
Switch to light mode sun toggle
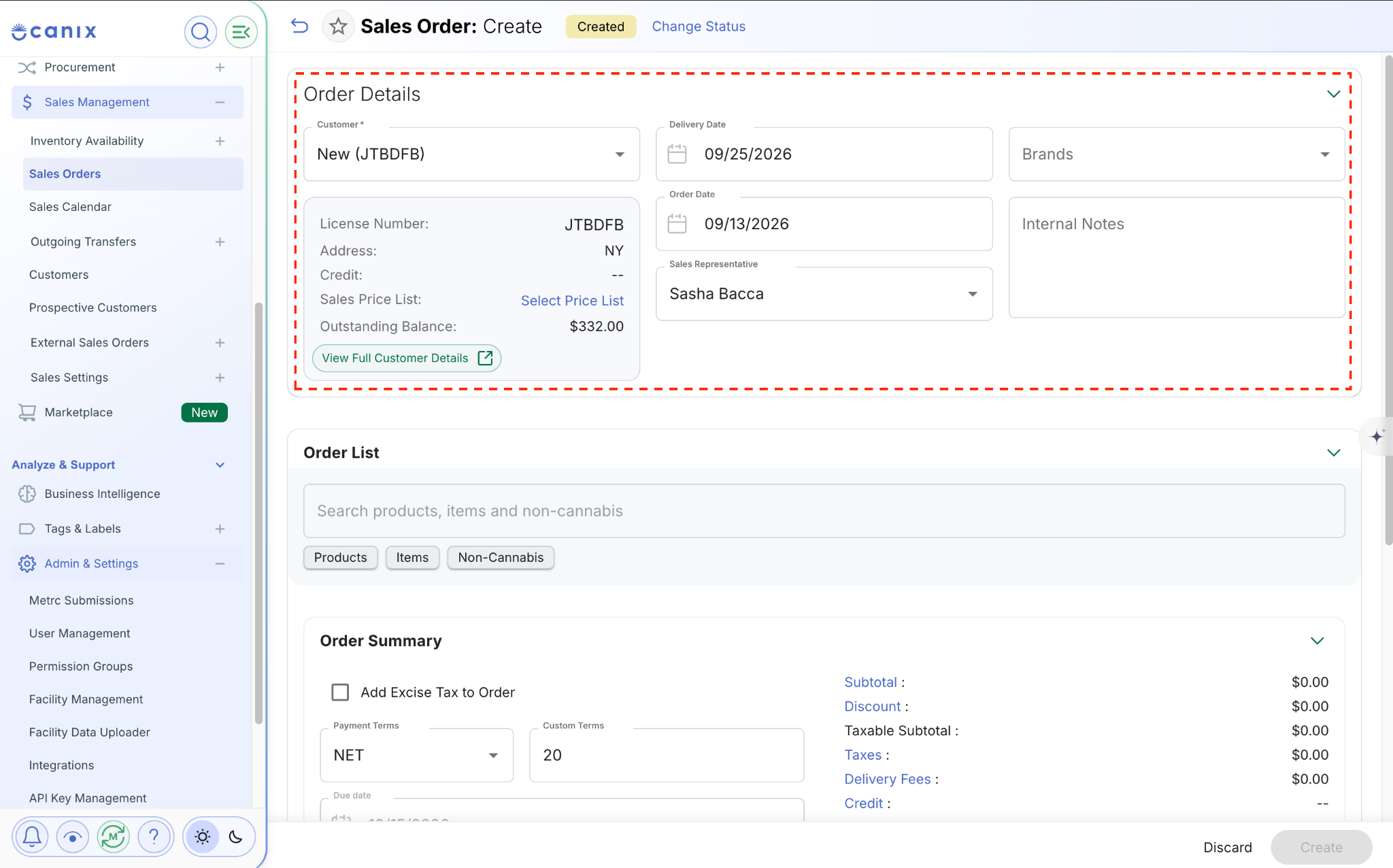pyautogui.click(x=203, y=836)
